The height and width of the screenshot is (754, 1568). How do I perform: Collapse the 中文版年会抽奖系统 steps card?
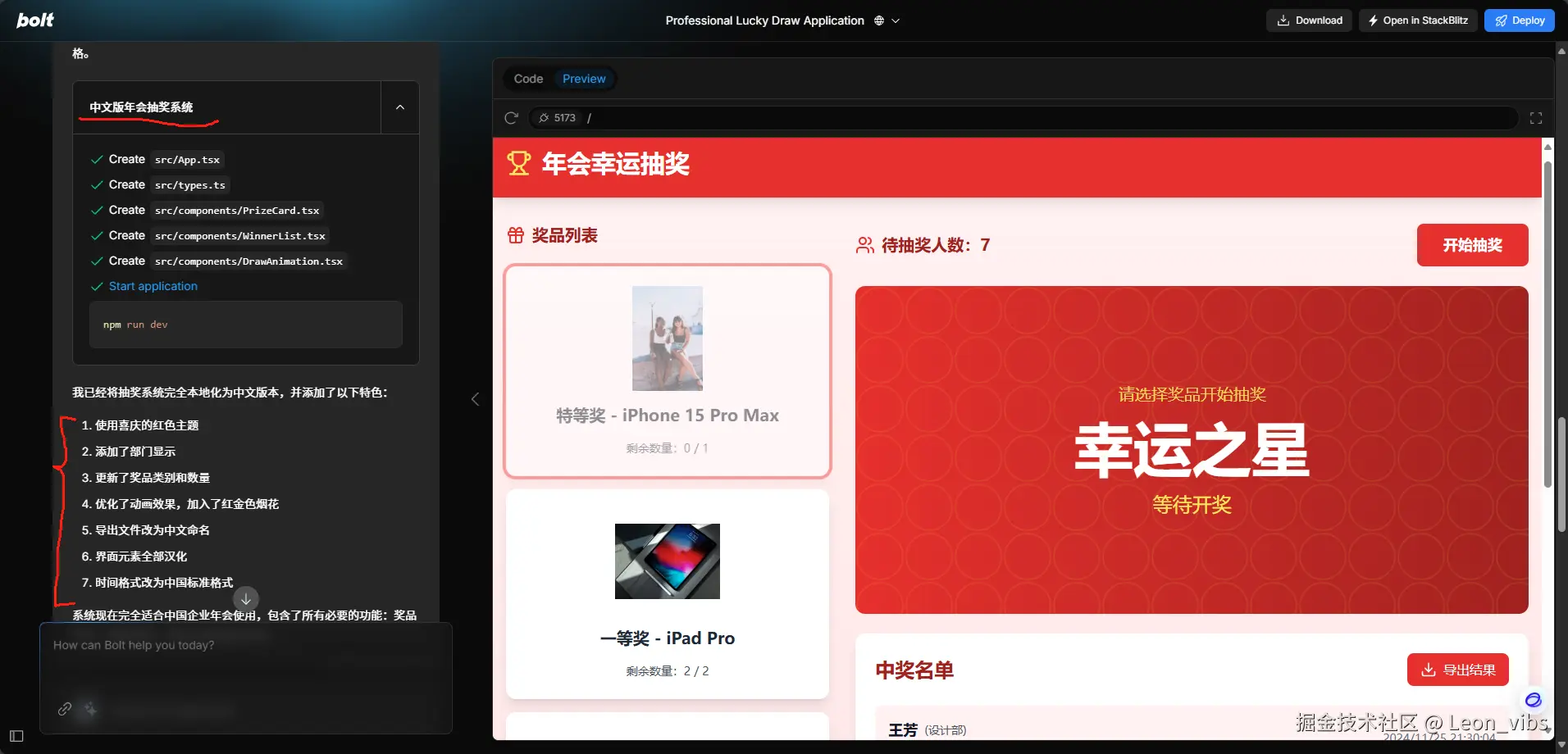pos(399,107)
